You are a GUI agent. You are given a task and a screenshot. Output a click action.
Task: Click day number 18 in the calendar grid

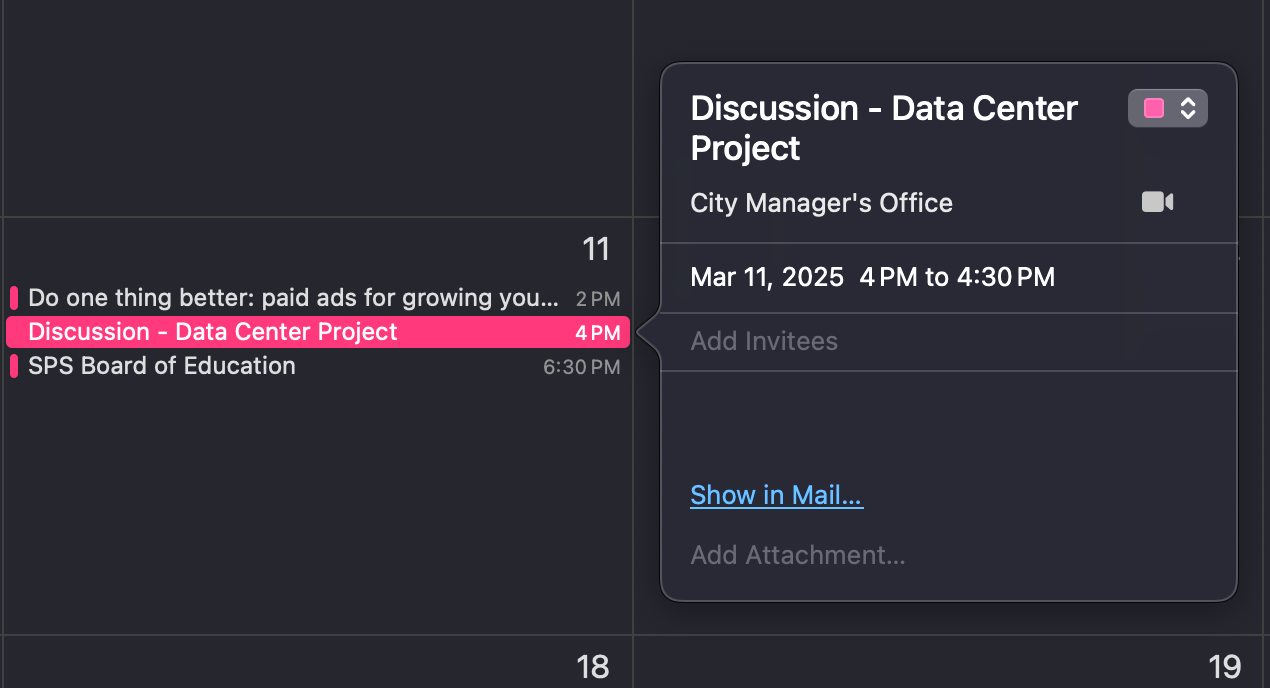click(592, 666)
